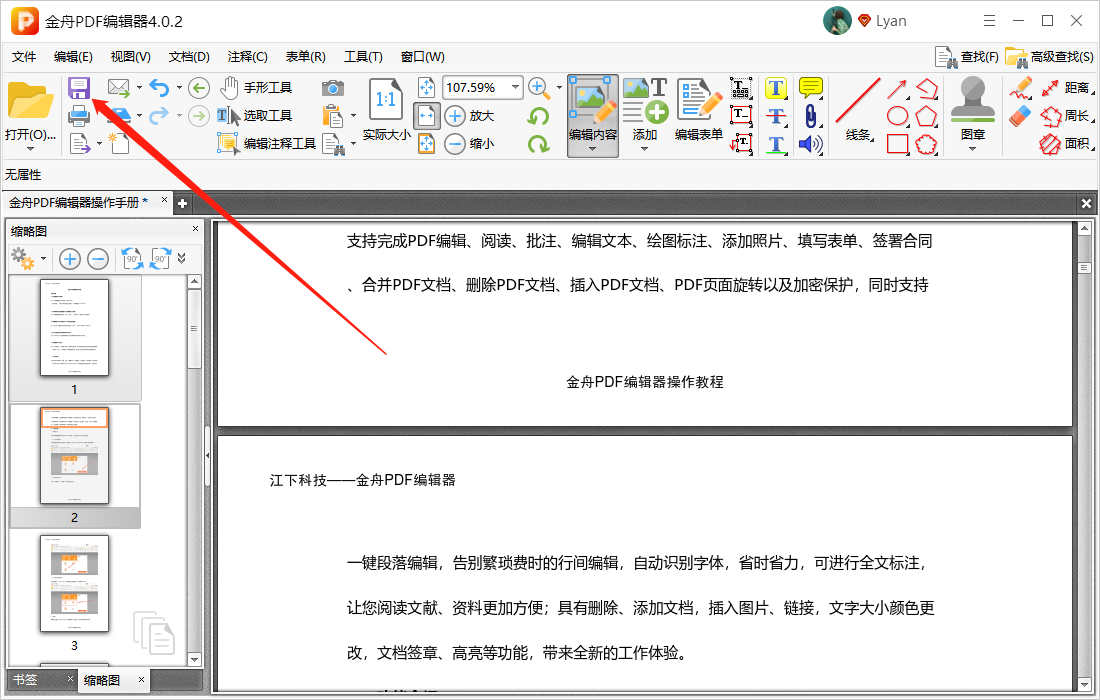Expand the 添加 add dropdown arrow
This screenshot has height=700, width=1100.
coord(644,149)
